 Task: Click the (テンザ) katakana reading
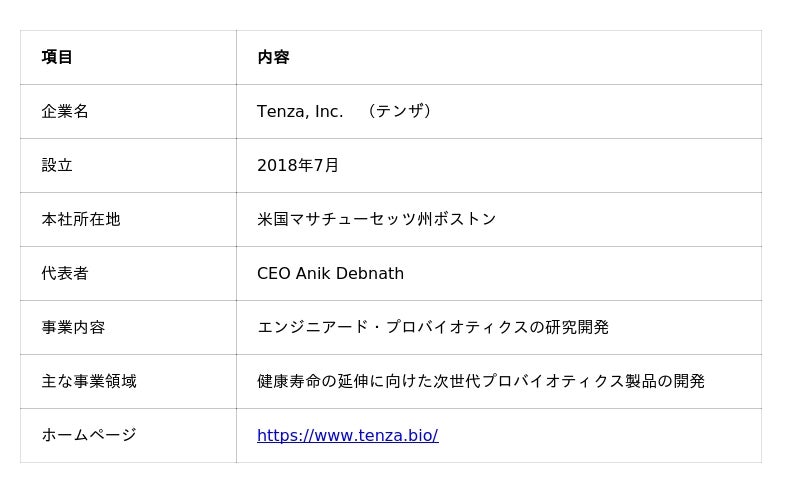click(x=400, y=111)
